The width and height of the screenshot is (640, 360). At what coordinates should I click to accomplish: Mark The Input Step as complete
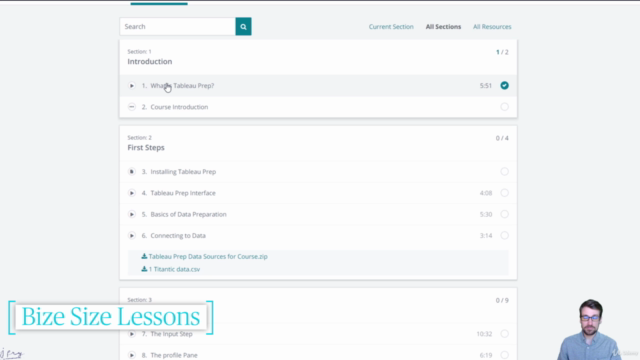pyautogui.click(x=504, y=333)
